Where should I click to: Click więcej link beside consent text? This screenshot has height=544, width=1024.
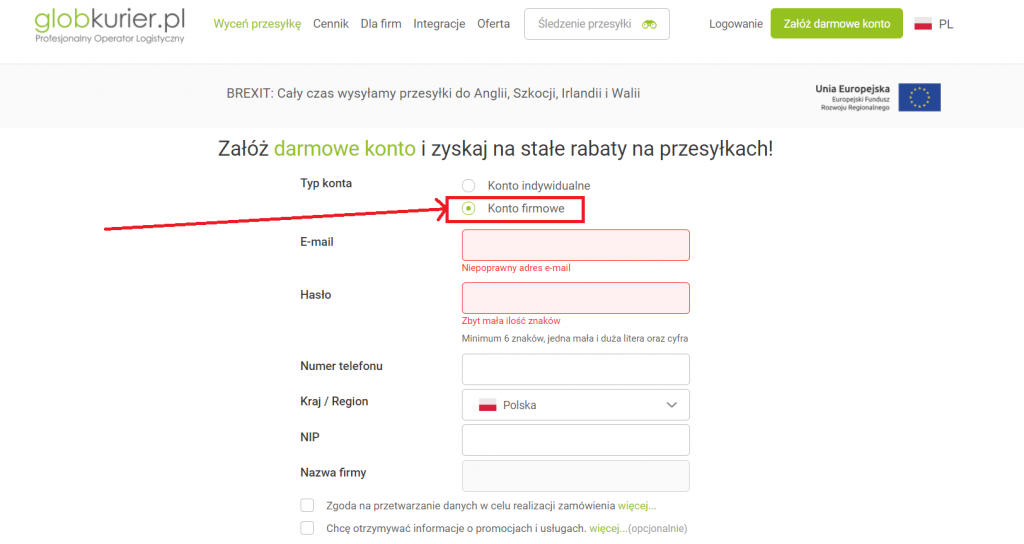[636, 506]
